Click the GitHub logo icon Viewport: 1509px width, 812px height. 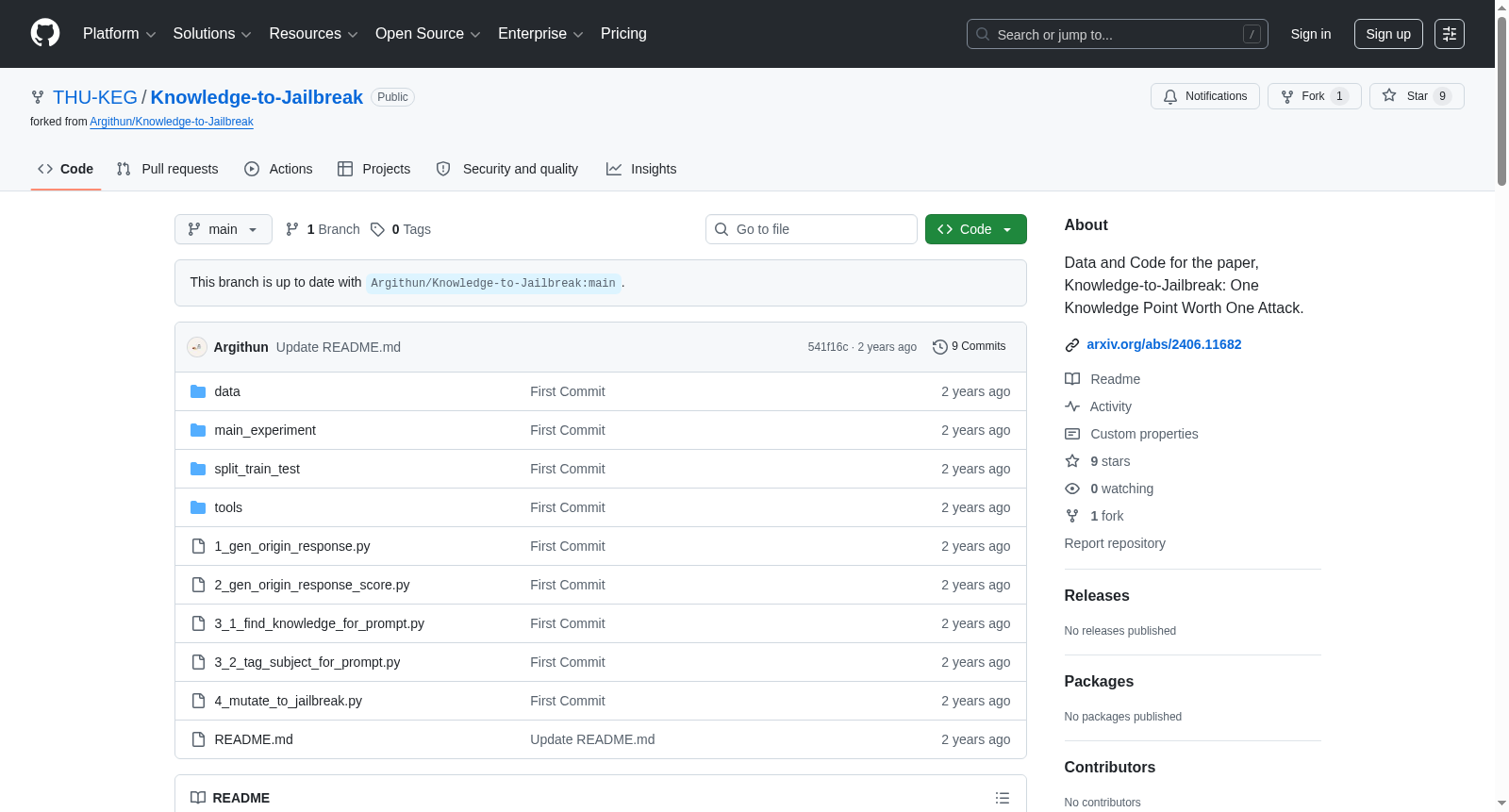[45, 33]
